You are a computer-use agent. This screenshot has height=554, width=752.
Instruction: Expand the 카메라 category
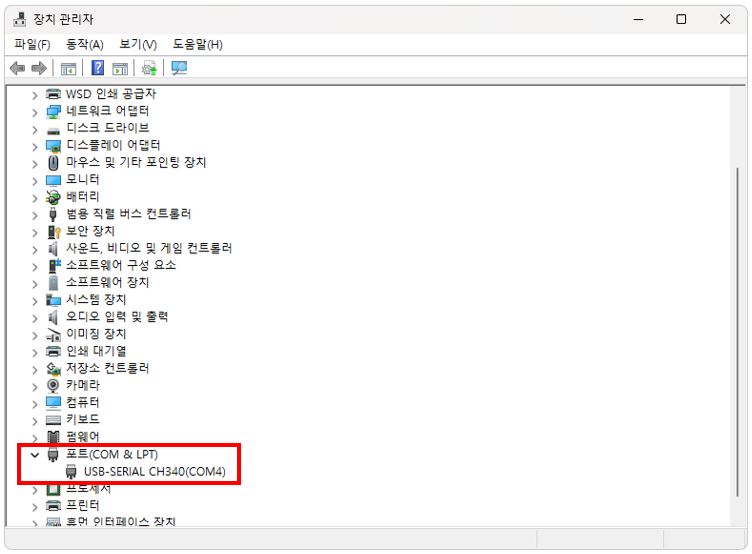[x=34, y=385]
